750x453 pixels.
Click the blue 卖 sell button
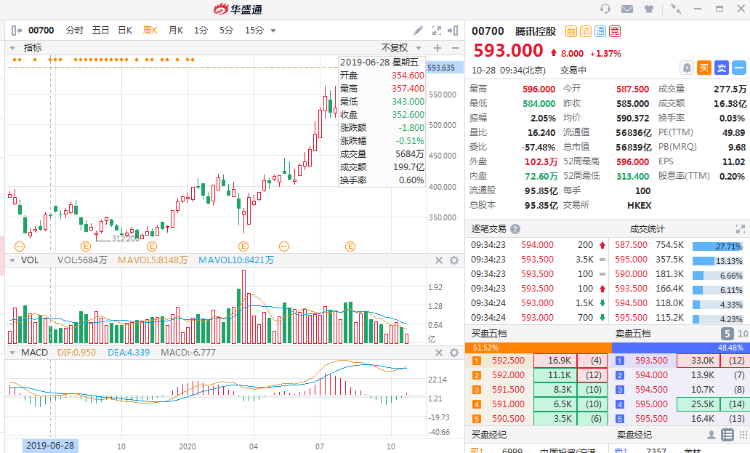pos(722,68)
